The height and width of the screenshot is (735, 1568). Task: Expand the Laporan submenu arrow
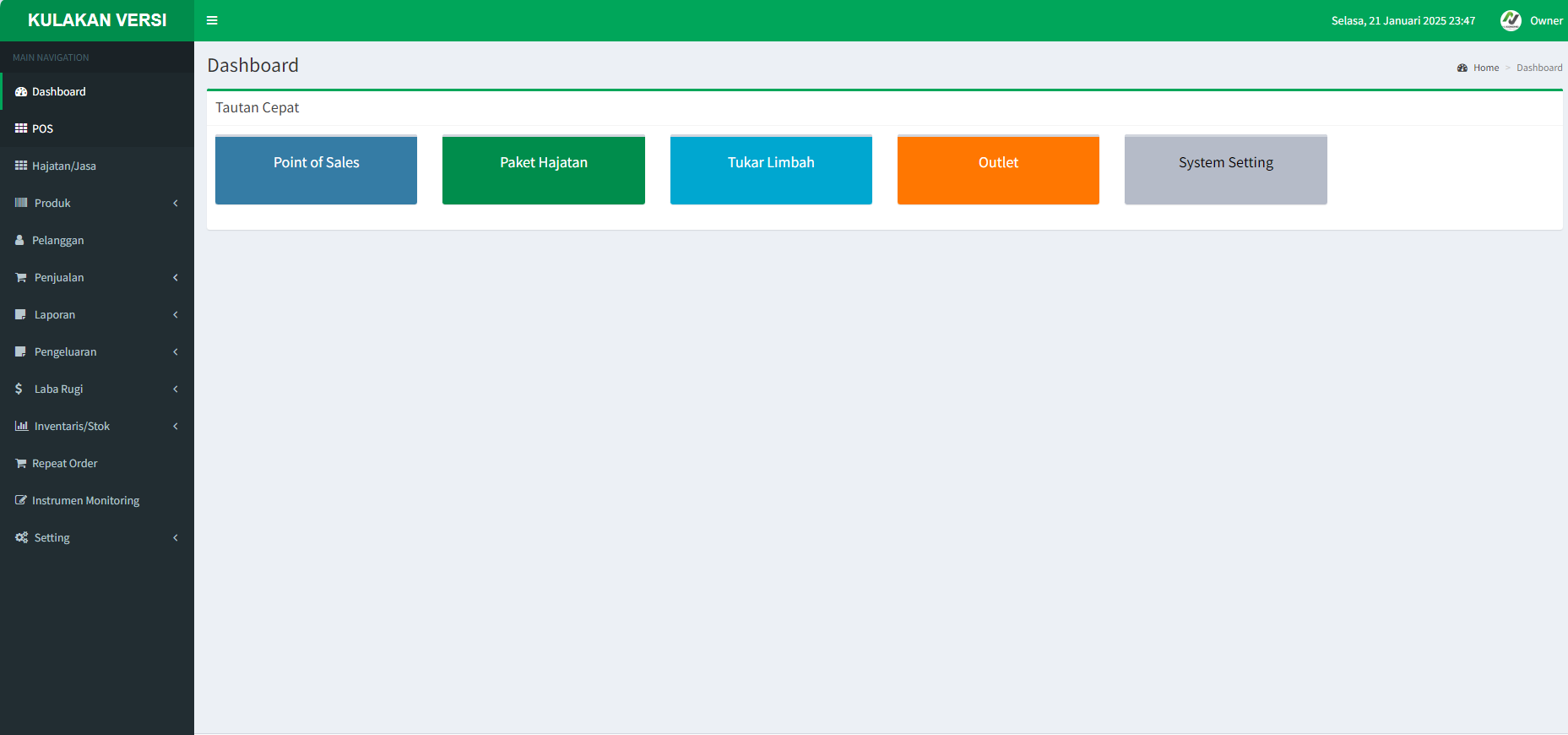(x=176, y=314)
